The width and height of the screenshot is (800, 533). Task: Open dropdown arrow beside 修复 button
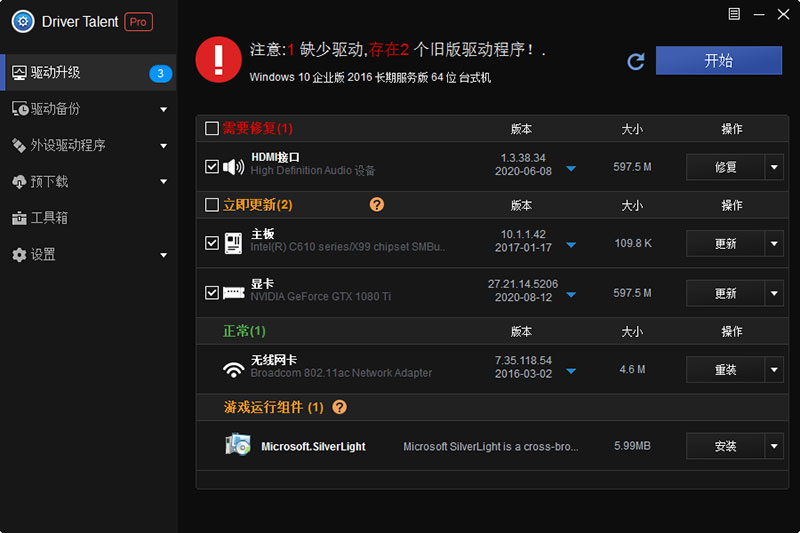(774, 168)
